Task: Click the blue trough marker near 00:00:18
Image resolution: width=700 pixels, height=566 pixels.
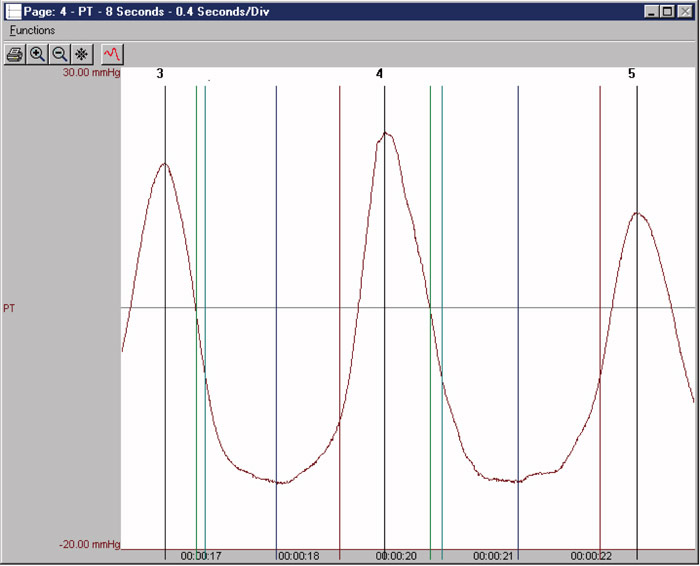Action: [276, 321]
